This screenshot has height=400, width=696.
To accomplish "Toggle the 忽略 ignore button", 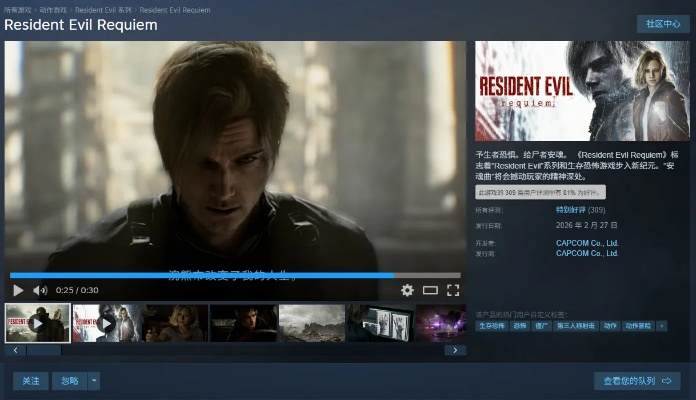I will point(69,381).
